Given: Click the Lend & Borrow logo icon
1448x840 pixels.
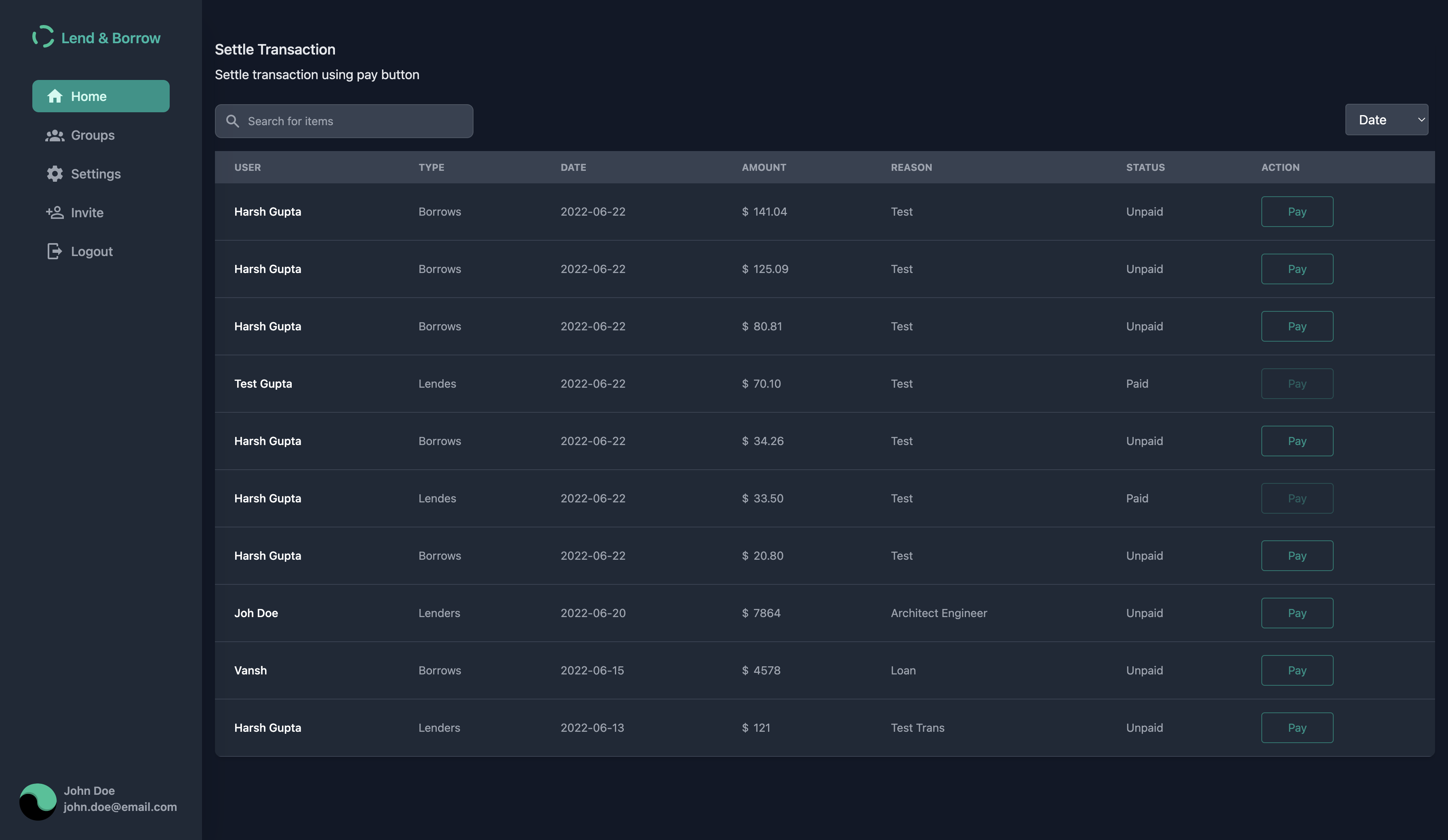Looking at the screenshot, I should (x=43, y=37).
